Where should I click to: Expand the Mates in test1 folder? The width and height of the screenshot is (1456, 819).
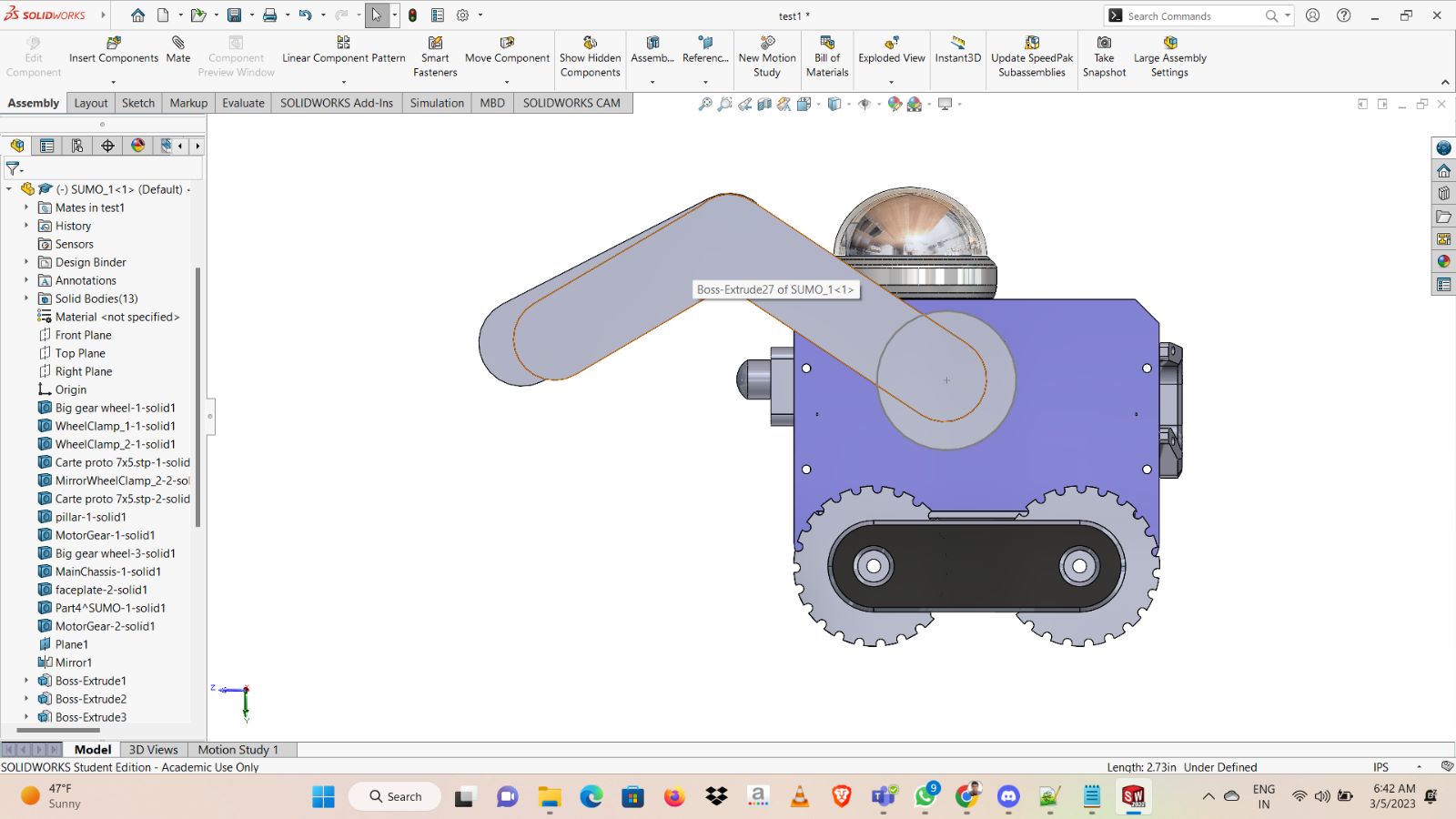(x=26, y=207)
